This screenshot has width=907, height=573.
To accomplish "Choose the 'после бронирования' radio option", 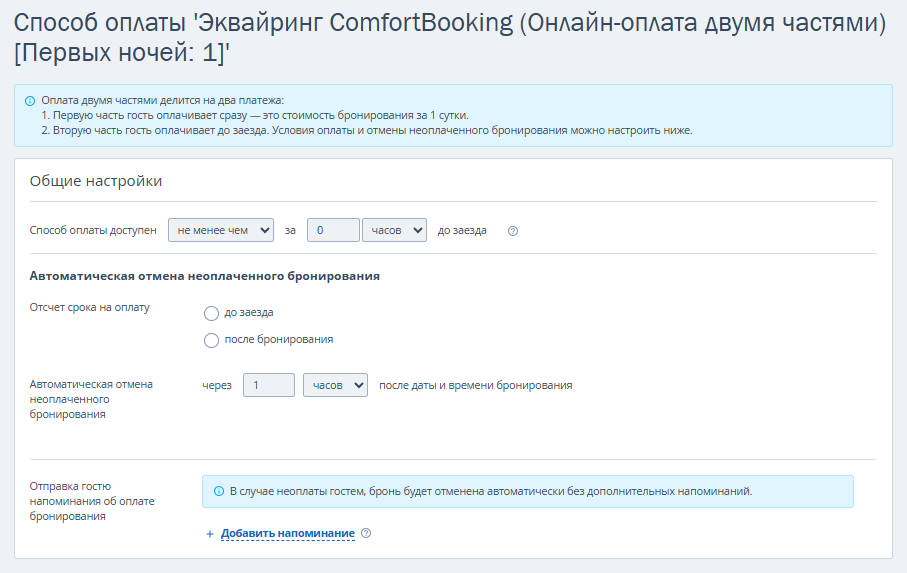I will 211,340.
